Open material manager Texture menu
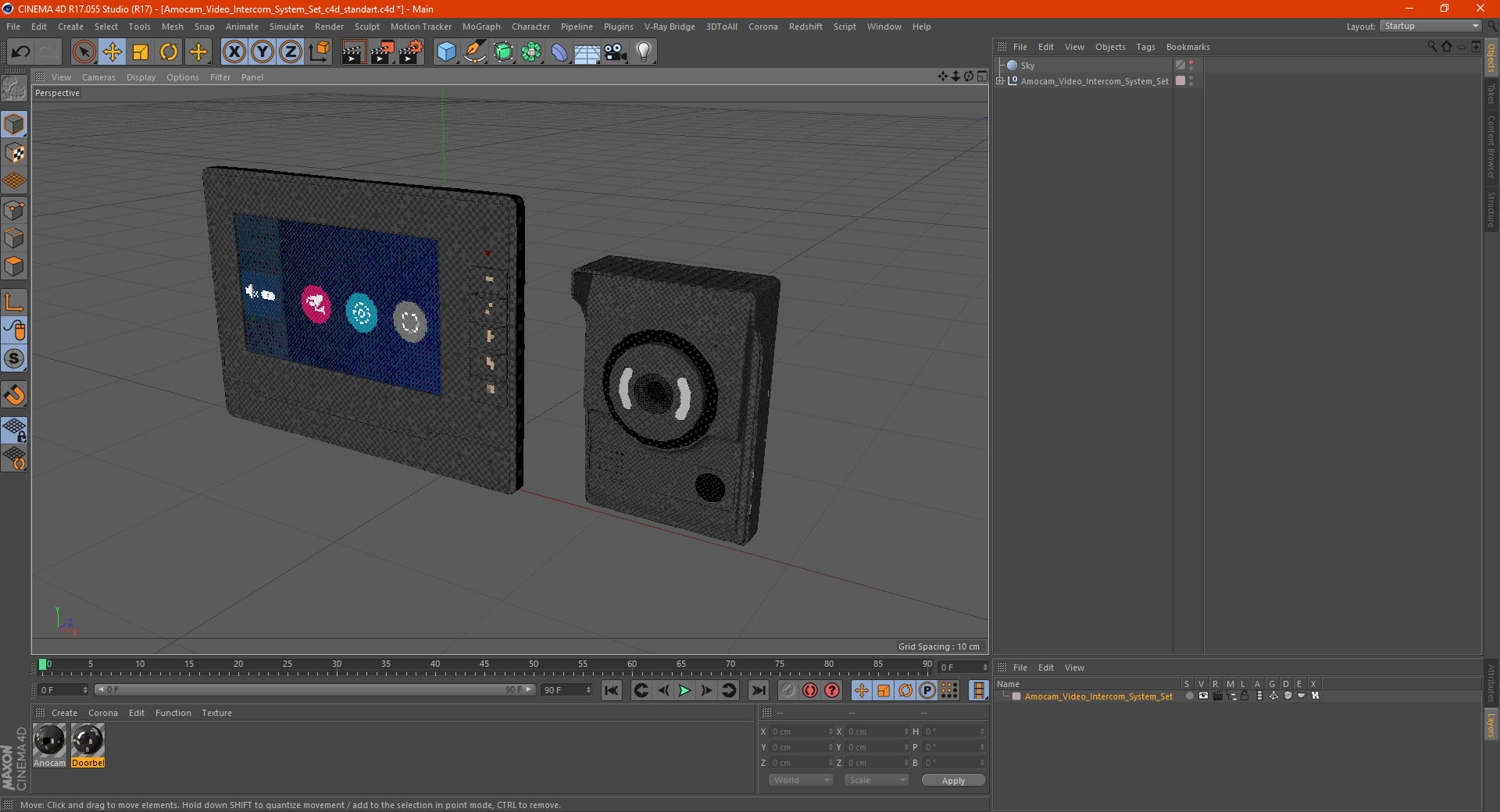This screenshot has width=1500, height=812. click(x=216, y=713)
